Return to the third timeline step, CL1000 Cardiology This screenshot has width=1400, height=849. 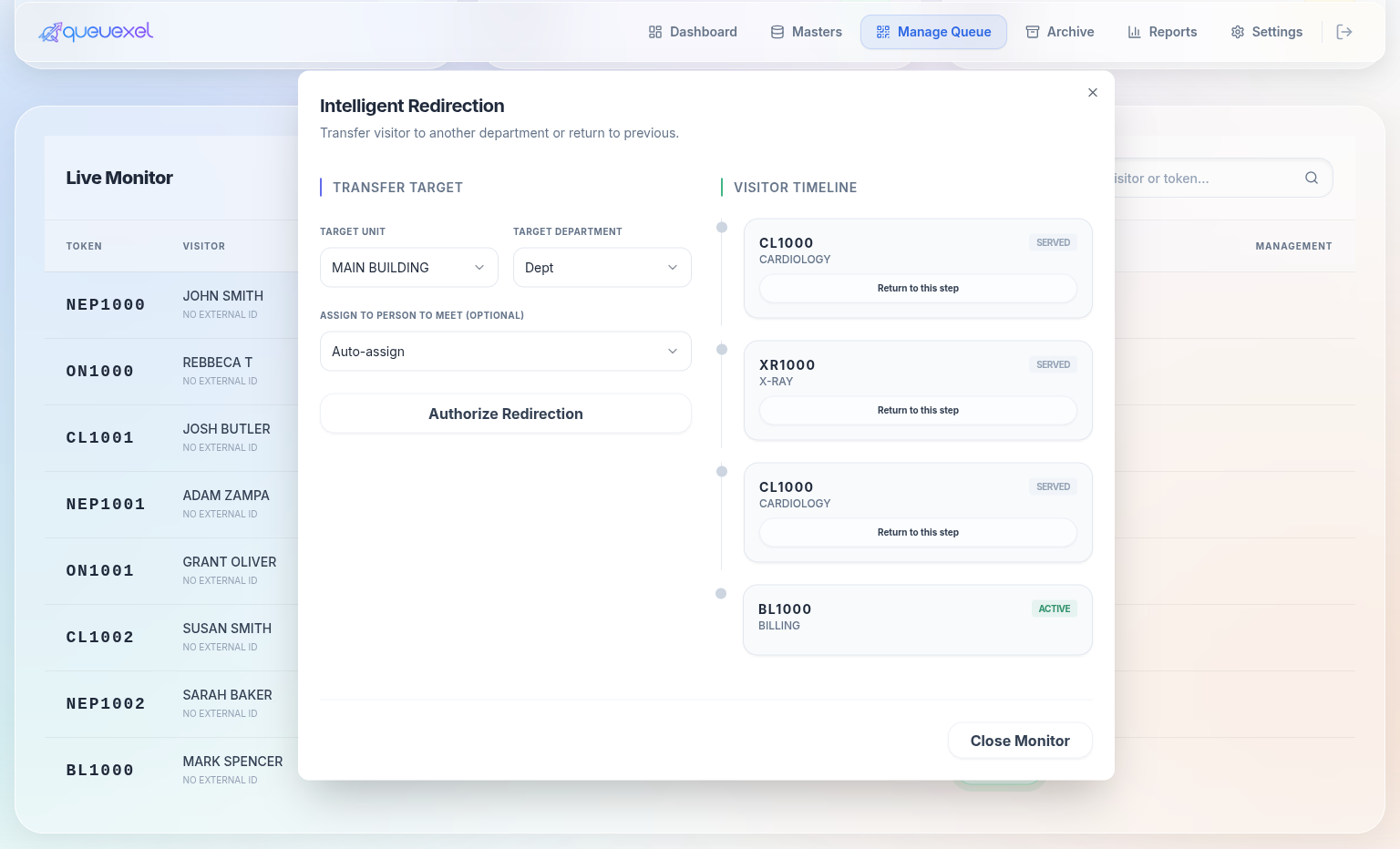click(x=918, y=532)
